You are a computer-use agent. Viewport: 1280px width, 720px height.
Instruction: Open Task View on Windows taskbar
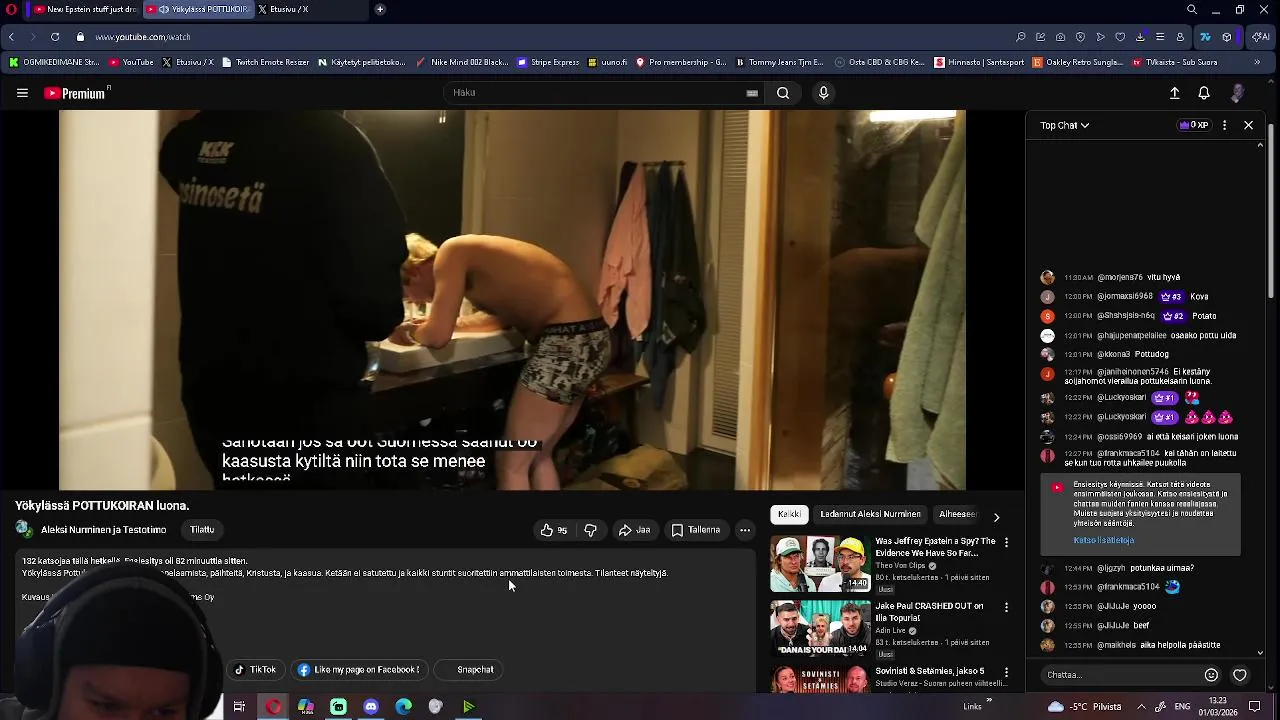coord(239,707)
